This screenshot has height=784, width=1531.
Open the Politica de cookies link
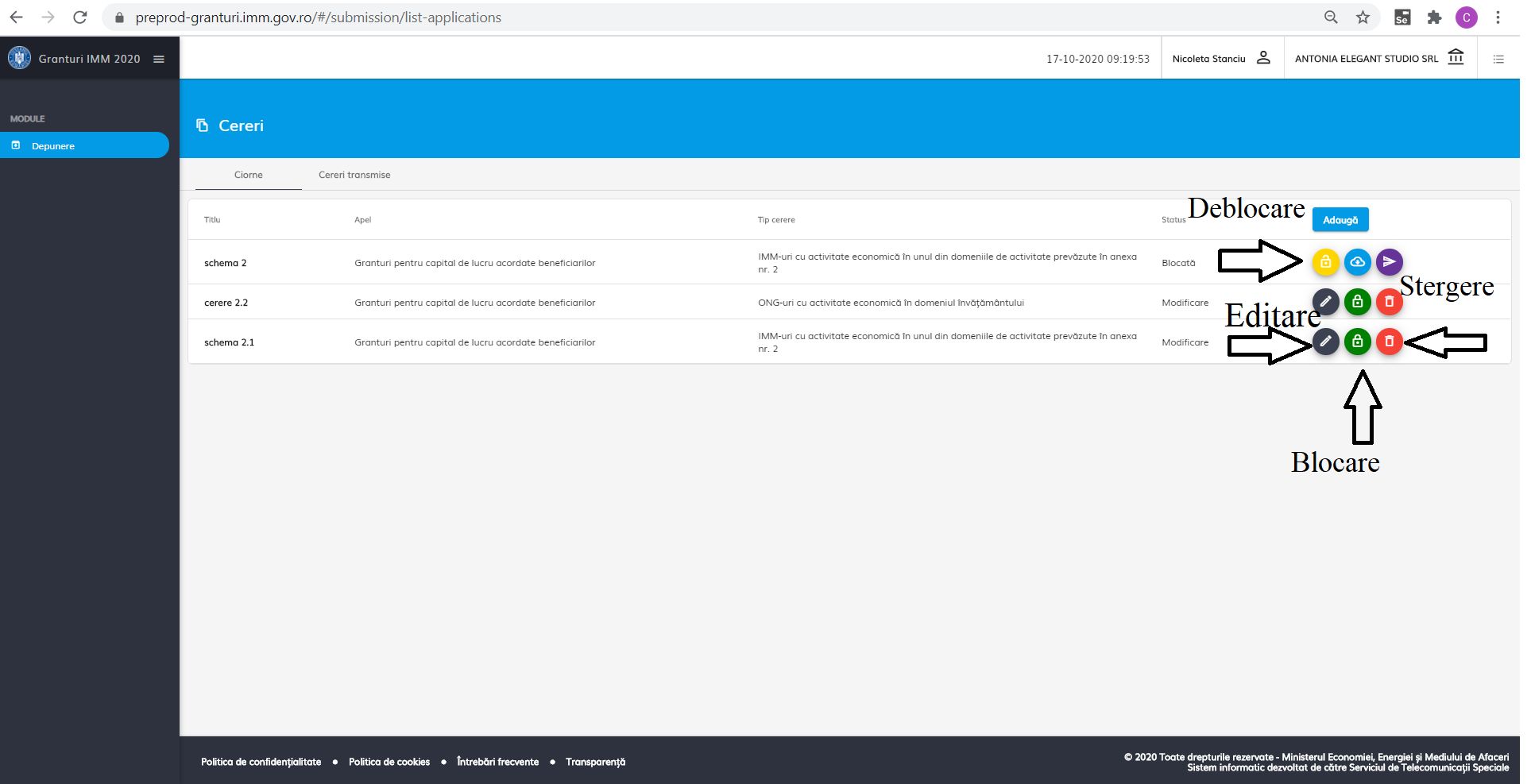pyautogui.click(x=389, y=762)
